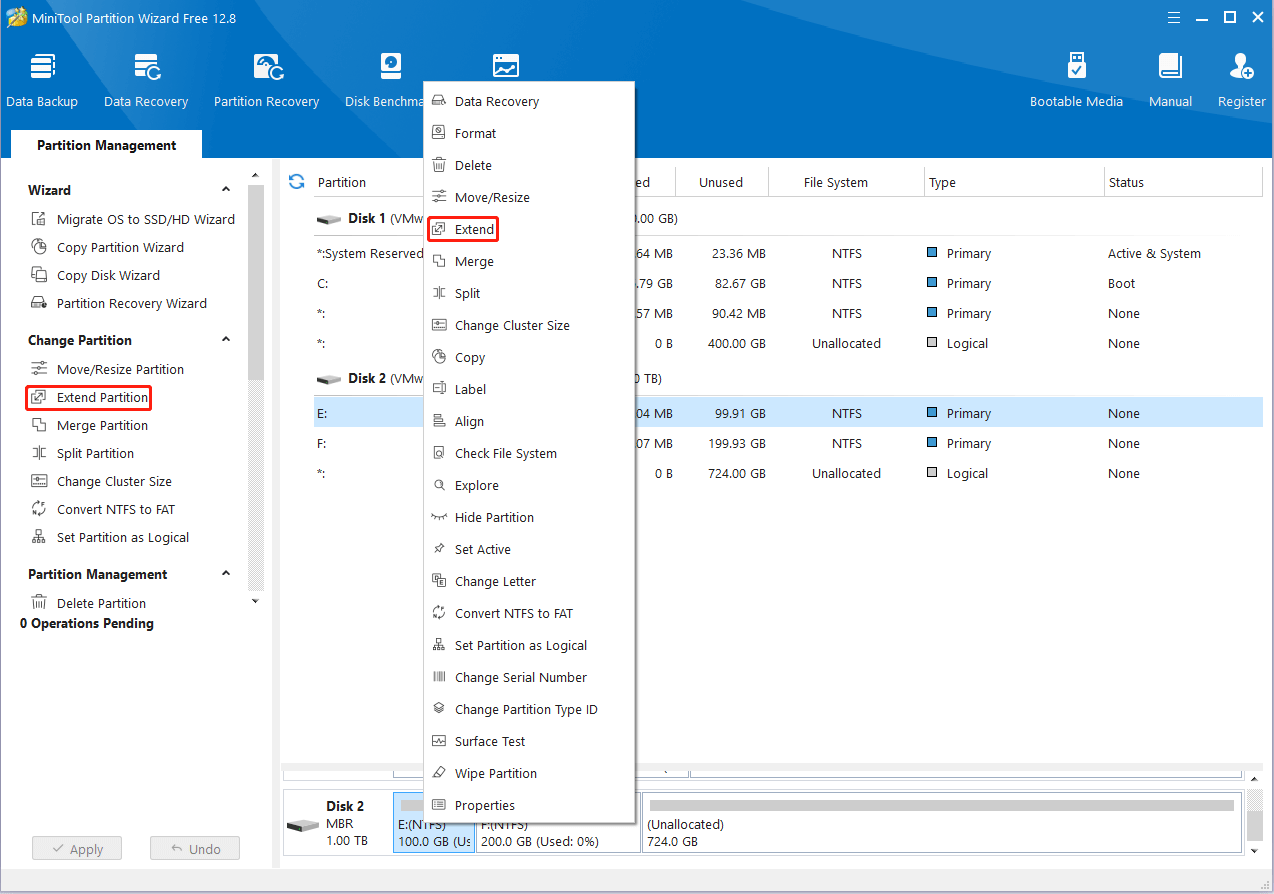1274x894 pixels.
Task: Click Extend Partition in the sidebar
Action: [x=102, y=398]
